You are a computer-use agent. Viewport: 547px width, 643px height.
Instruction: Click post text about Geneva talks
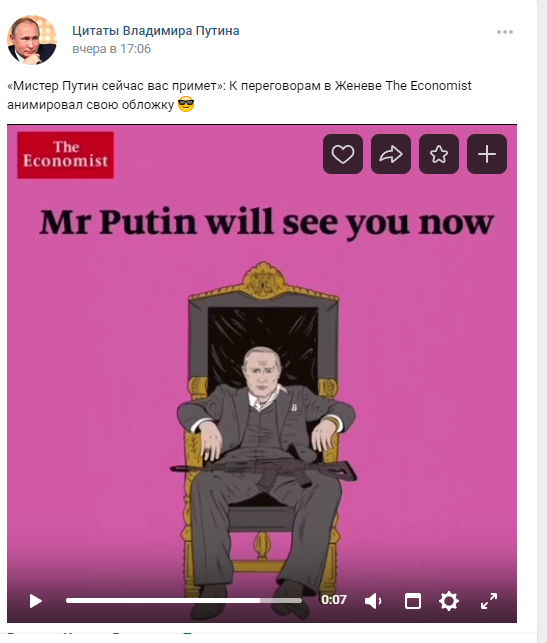(x=239, y=95)
